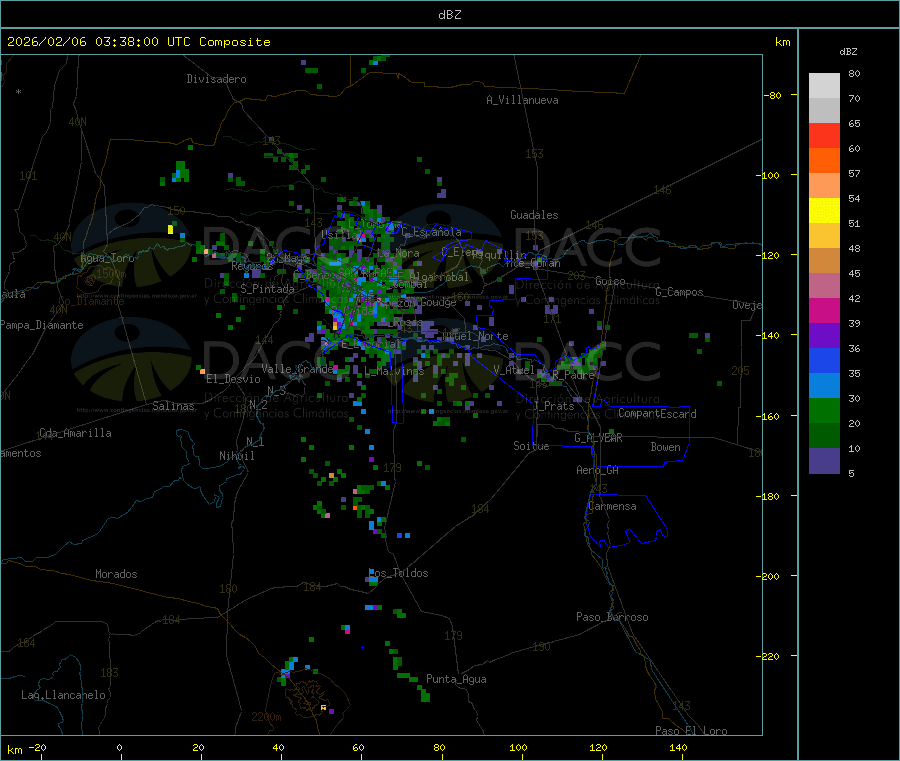Select the dark green 20 dBZ swatch
Image resolution: width=900 pixels, height=761 pixels.
tap(824, 436)
